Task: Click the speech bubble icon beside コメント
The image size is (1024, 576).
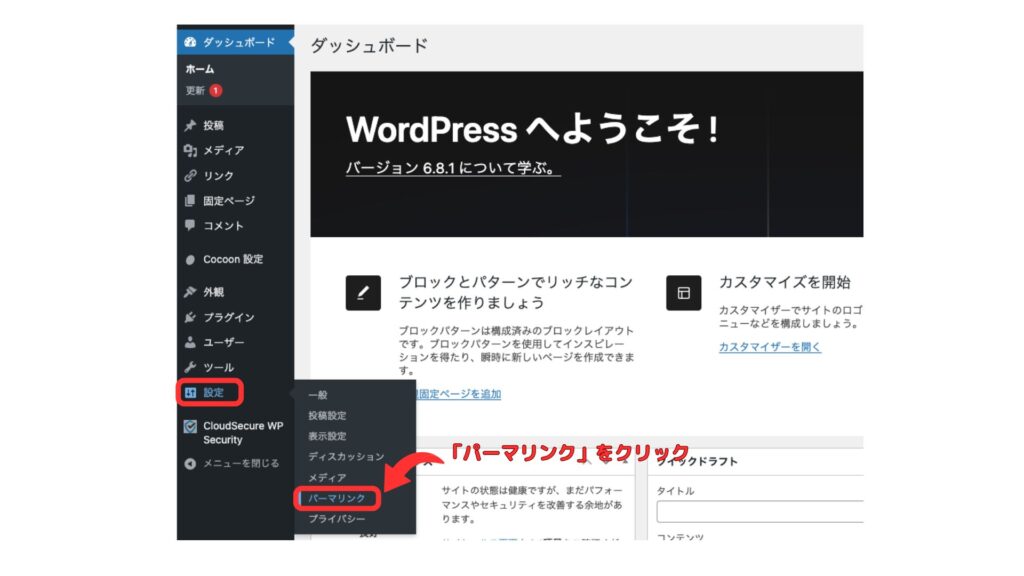Action: coord(190,225)
